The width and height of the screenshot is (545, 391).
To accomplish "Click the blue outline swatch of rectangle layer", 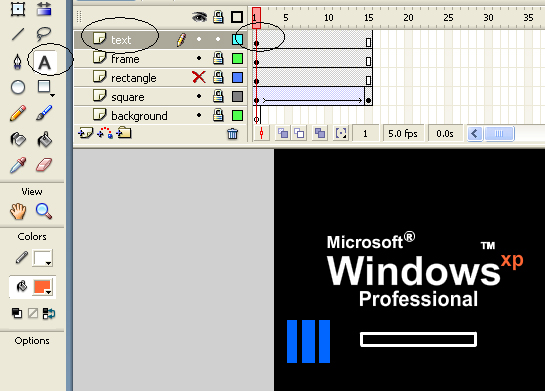I will (x=237, y=78).
